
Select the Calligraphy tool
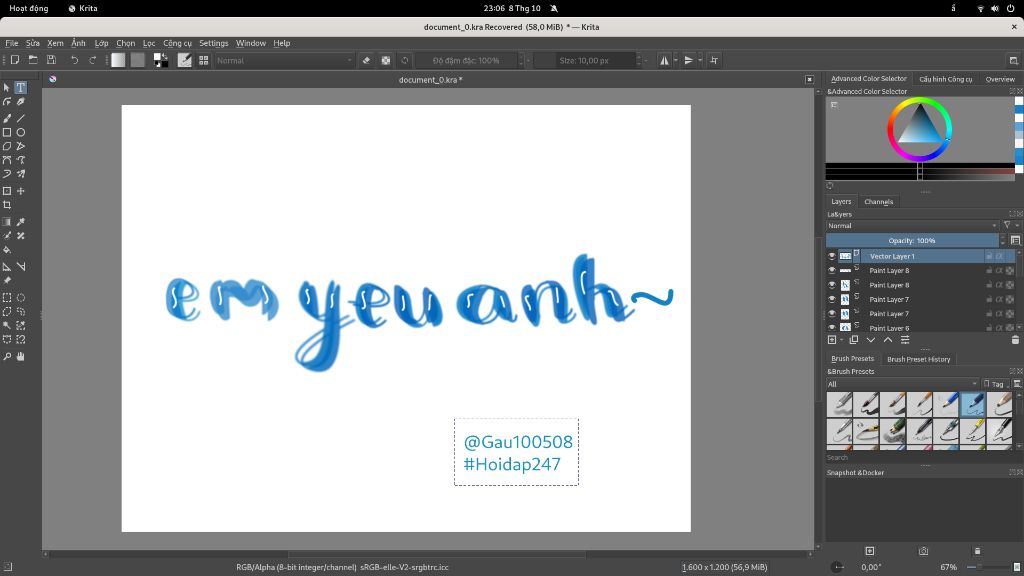pyautogui.click(x=21, y=102)
